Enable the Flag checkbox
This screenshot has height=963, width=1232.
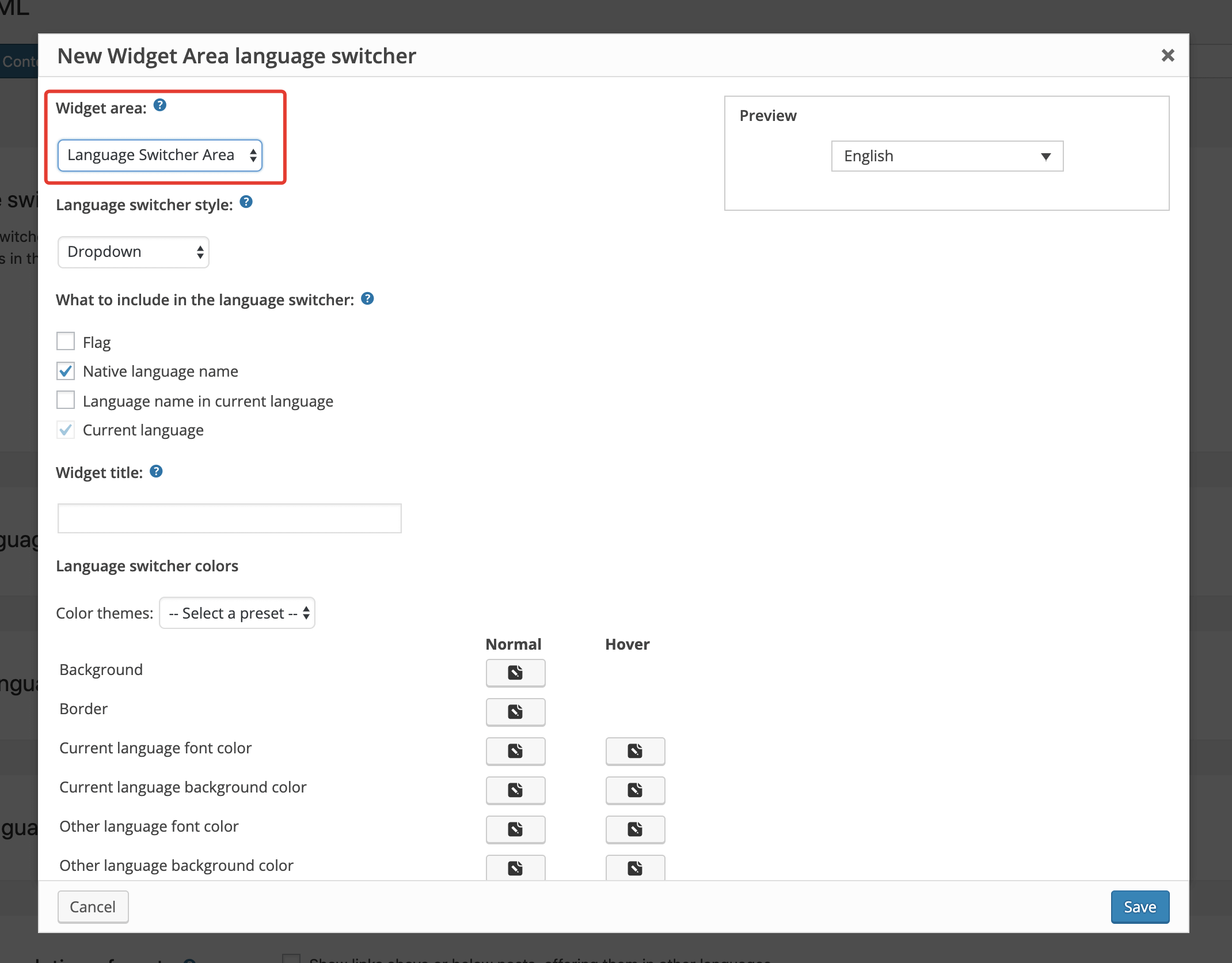coord(66,341)
